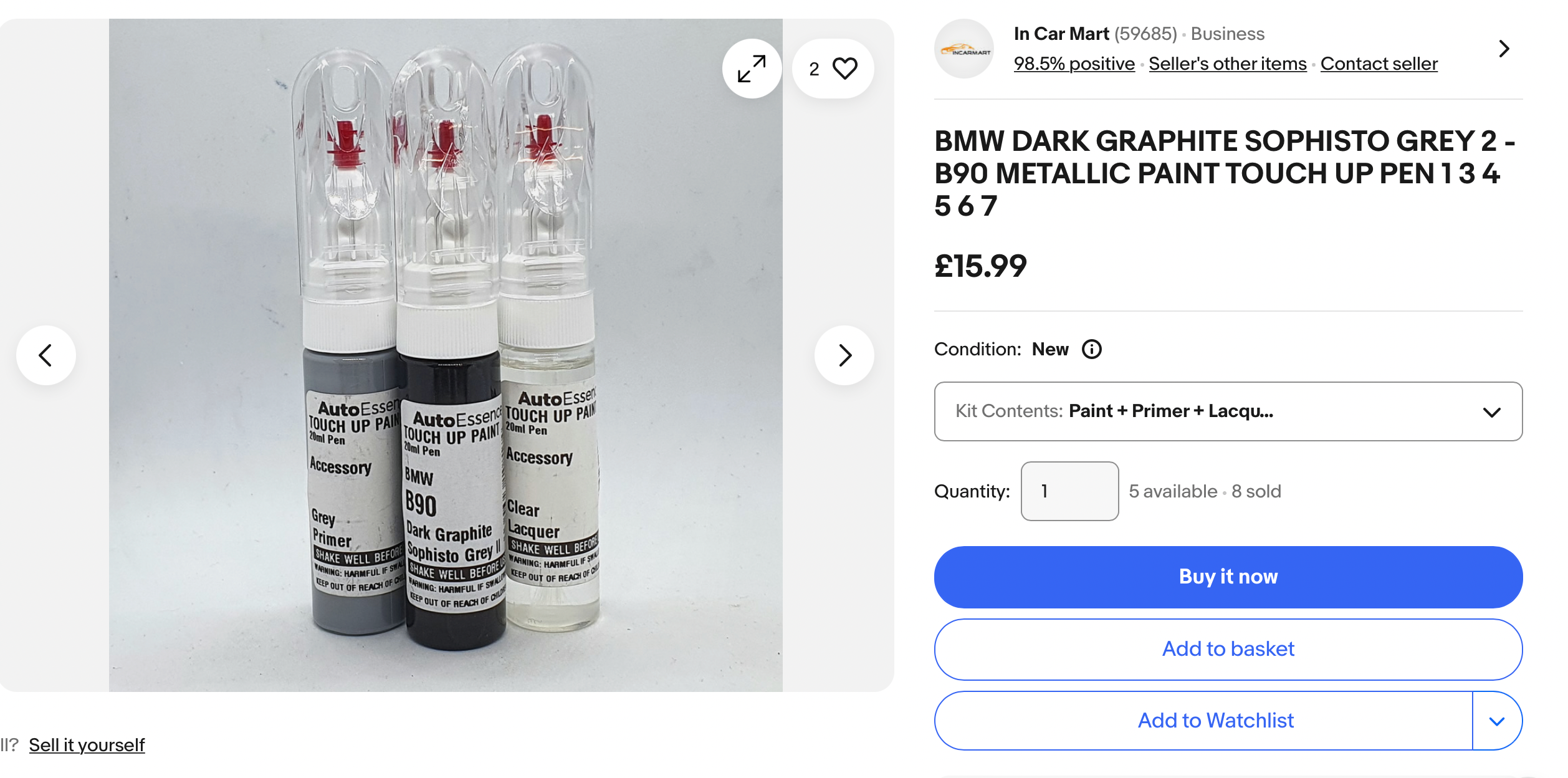Expand the product image to full screen
This screenshot has width=1568, height=778.
(752, 69)
